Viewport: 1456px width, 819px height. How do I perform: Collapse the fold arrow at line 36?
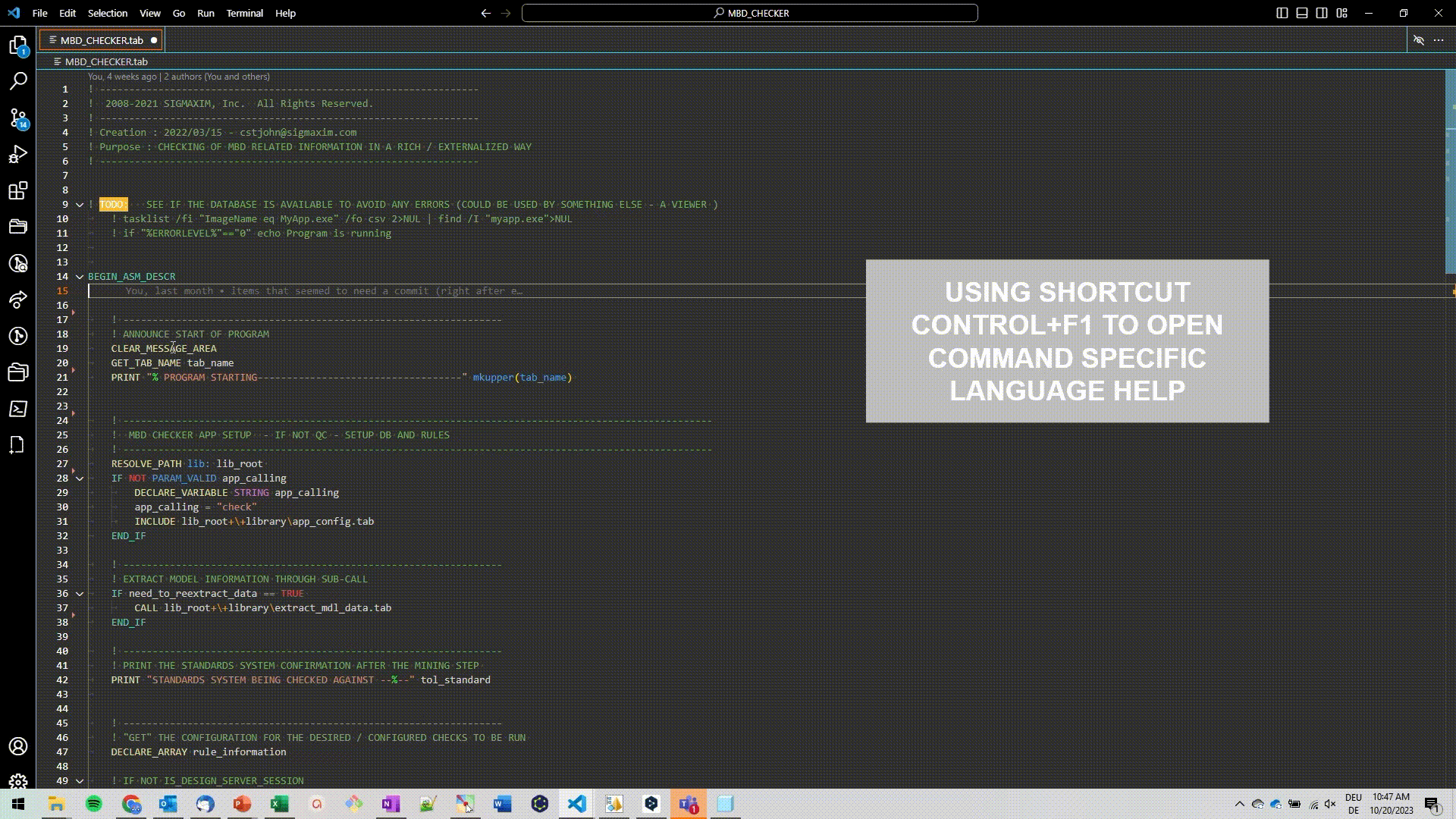[x=79, y=594]
